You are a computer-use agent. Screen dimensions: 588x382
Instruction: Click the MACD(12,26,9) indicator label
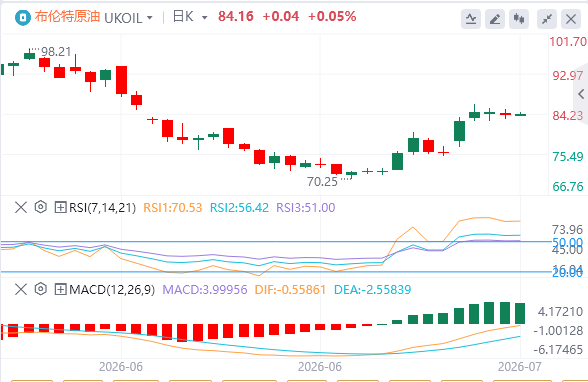tap(112, 289)
